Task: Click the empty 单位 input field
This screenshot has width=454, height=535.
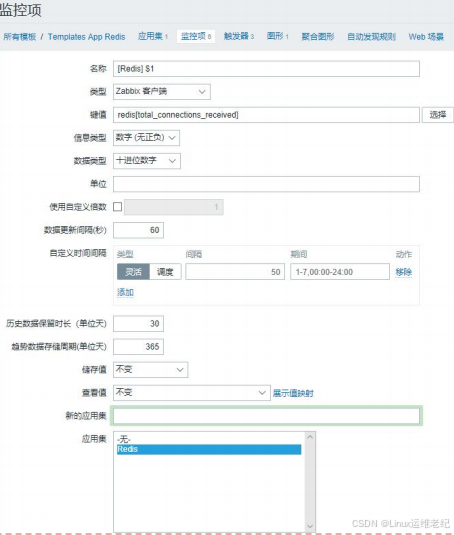Action: pyautogui.click(x=266, y=184)
